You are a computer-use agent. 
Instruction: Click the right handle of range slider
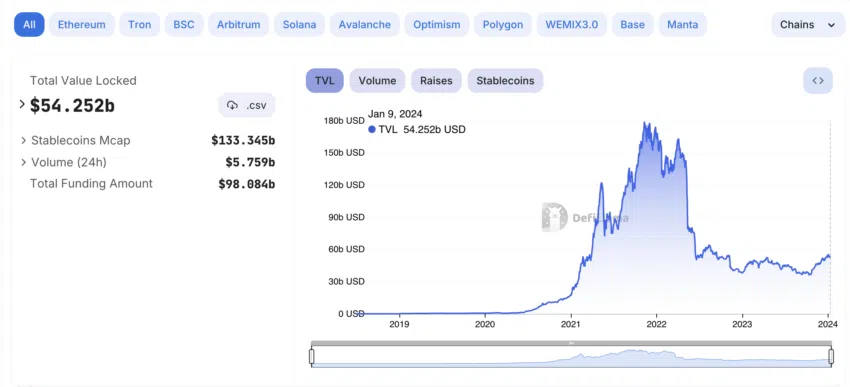coord(832,356)
